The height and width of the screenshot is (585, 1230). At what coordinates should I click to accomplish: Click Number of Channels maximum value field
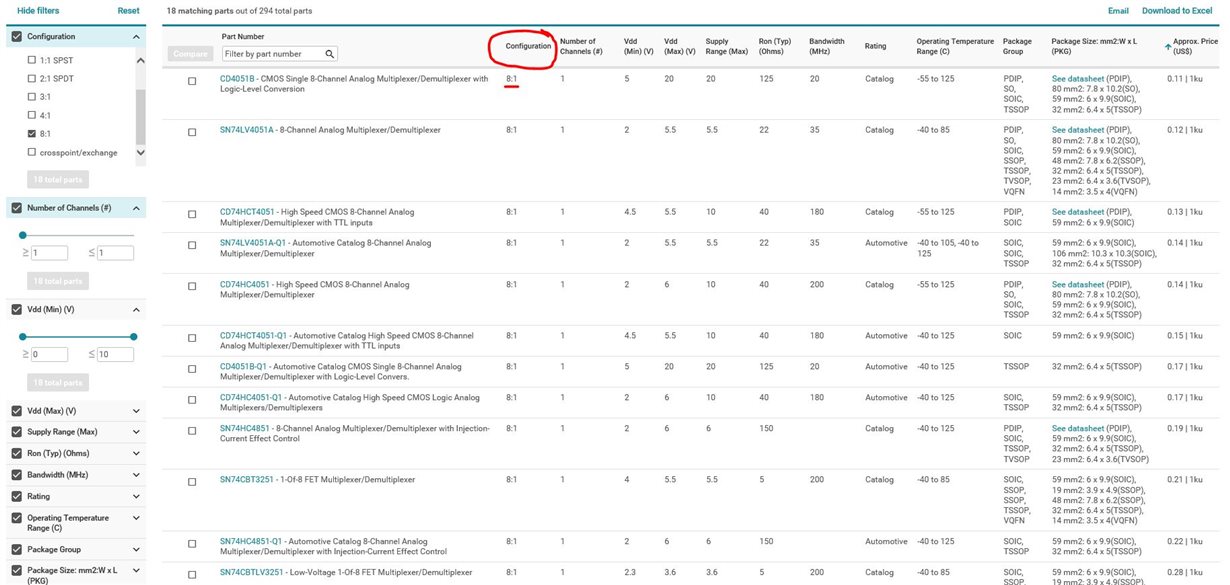pos(115,253)
